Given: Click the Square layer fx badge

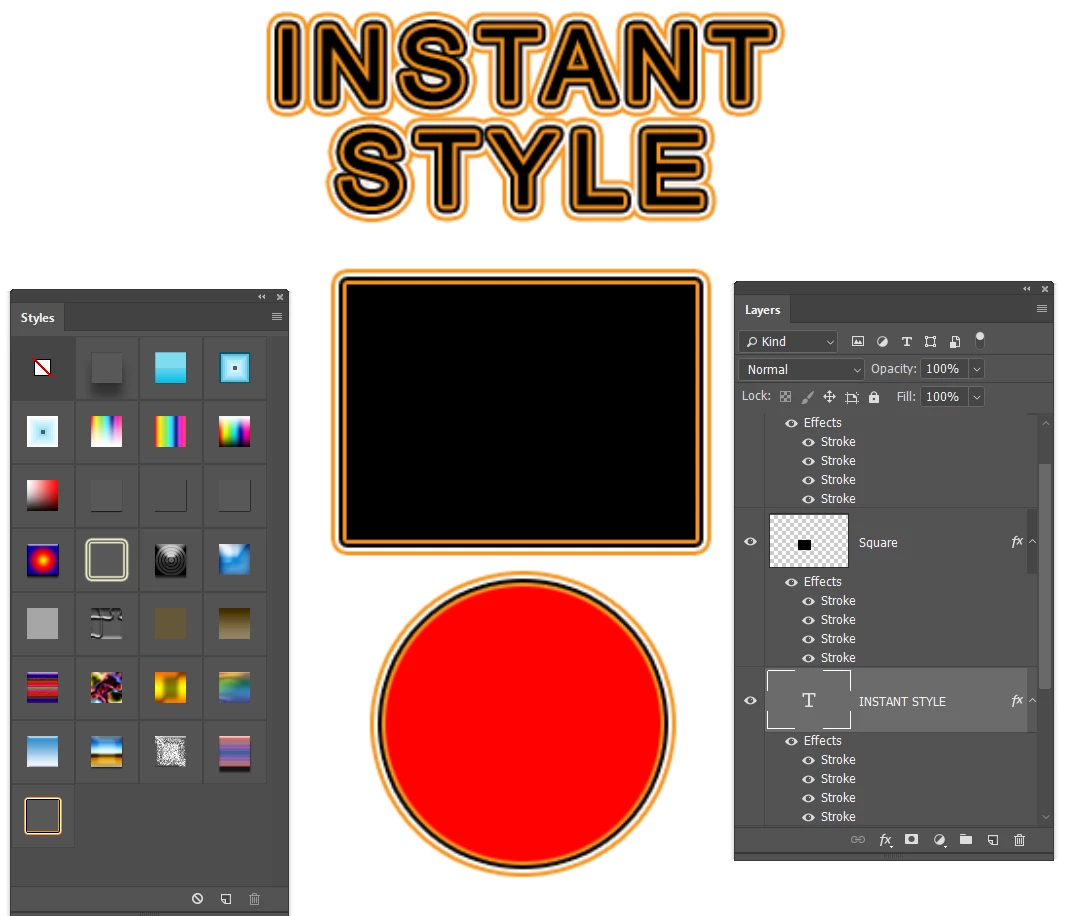Looking at the screenshot, I should pyautogui.click(x=1017, y=541).
